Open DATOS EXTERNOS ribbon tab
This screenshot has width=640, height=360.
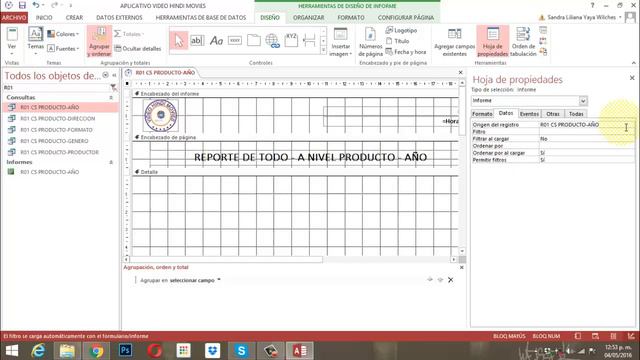point(119,18)
